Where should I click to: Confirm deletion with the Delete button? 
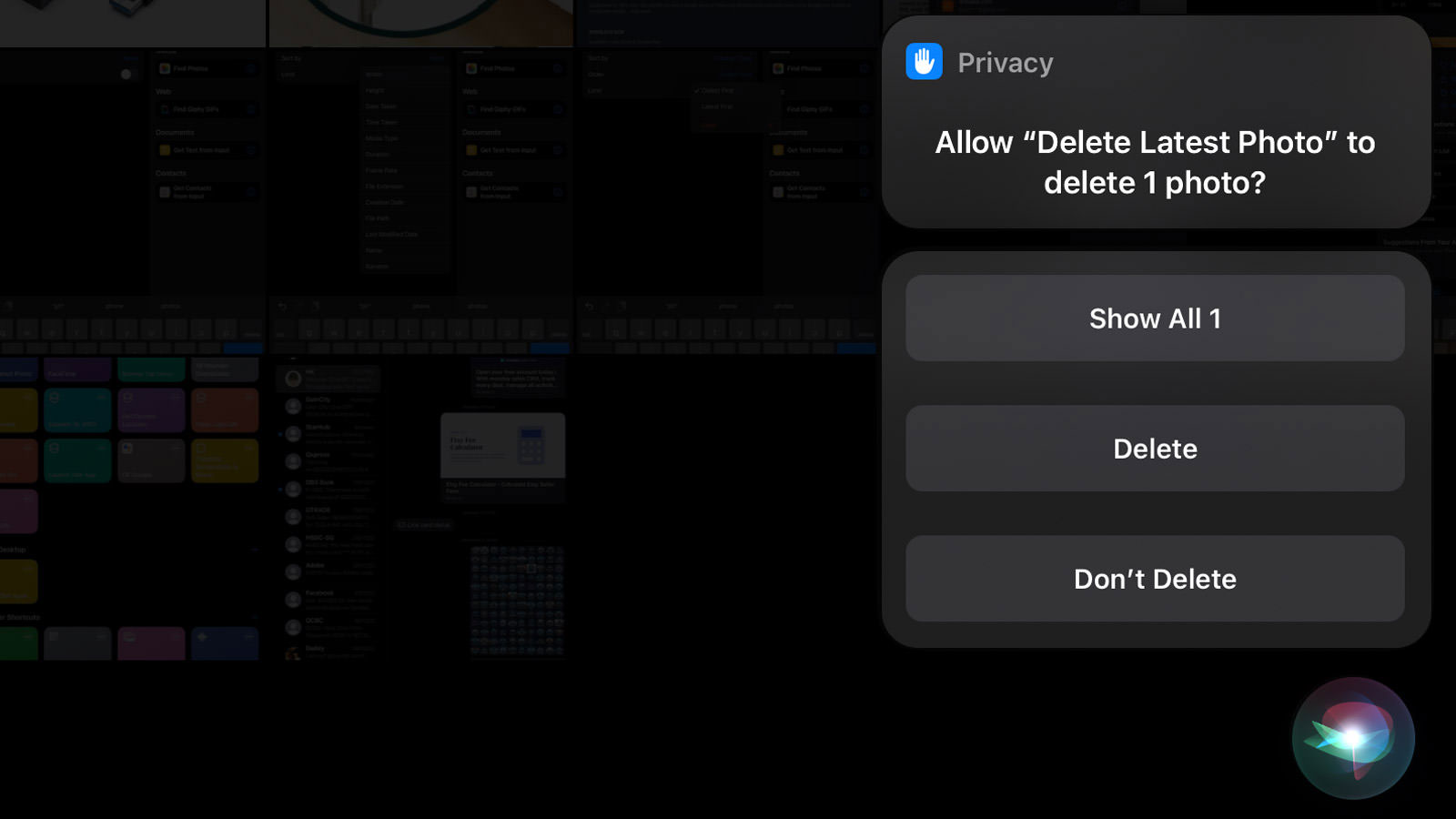(1155, 449)
